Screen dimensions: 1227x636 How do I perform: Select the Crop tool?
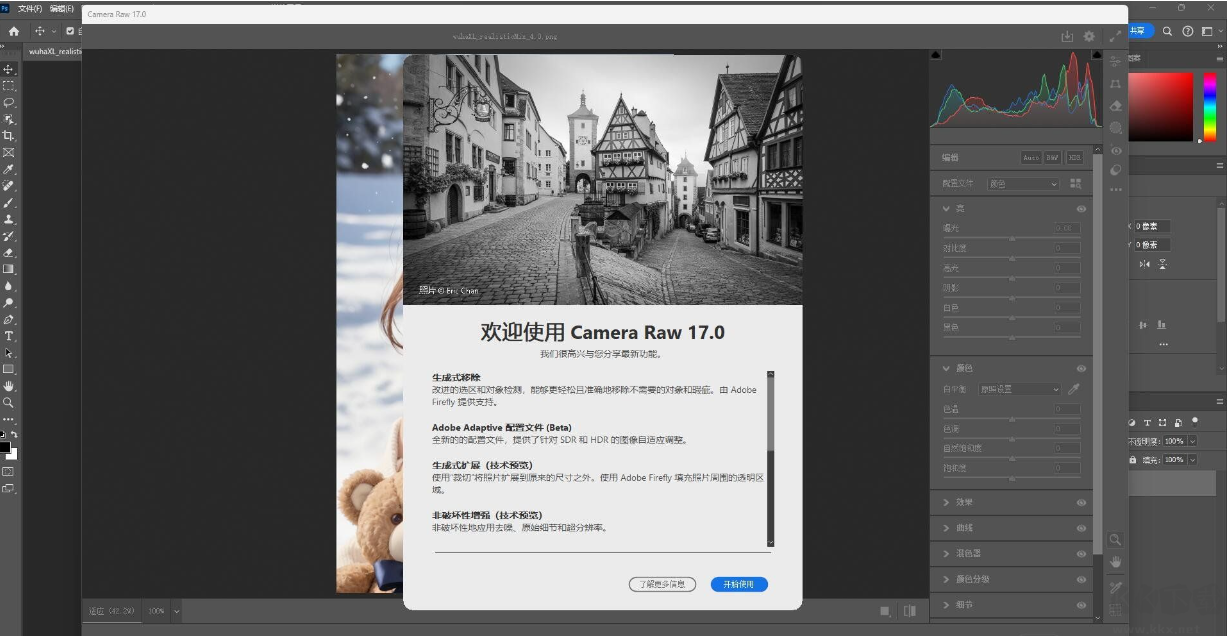pos(9,135)
